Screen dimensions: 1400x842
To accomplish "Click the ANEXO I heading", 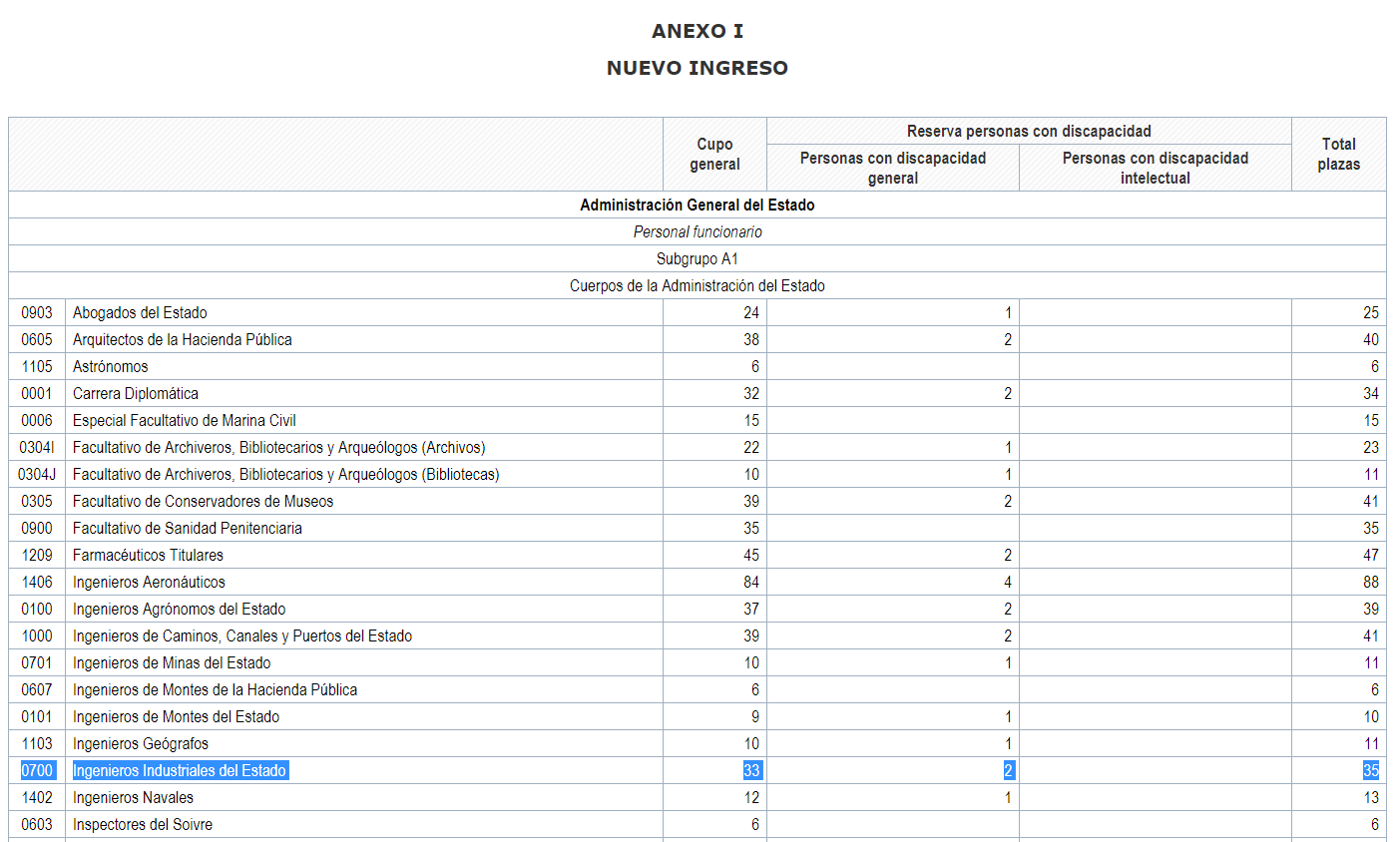I will (698, 31).
